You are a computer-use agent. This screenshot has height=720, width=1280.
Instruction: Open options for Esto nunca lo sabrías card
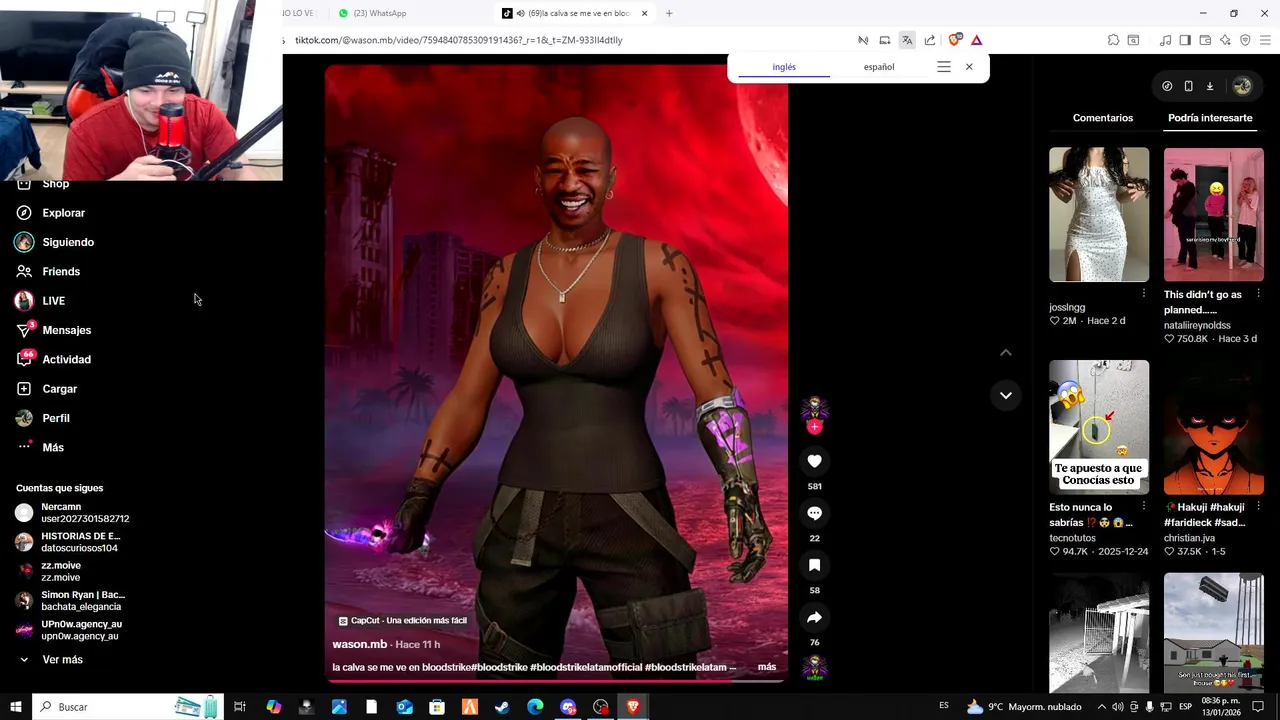click(x=1144, y=506)
